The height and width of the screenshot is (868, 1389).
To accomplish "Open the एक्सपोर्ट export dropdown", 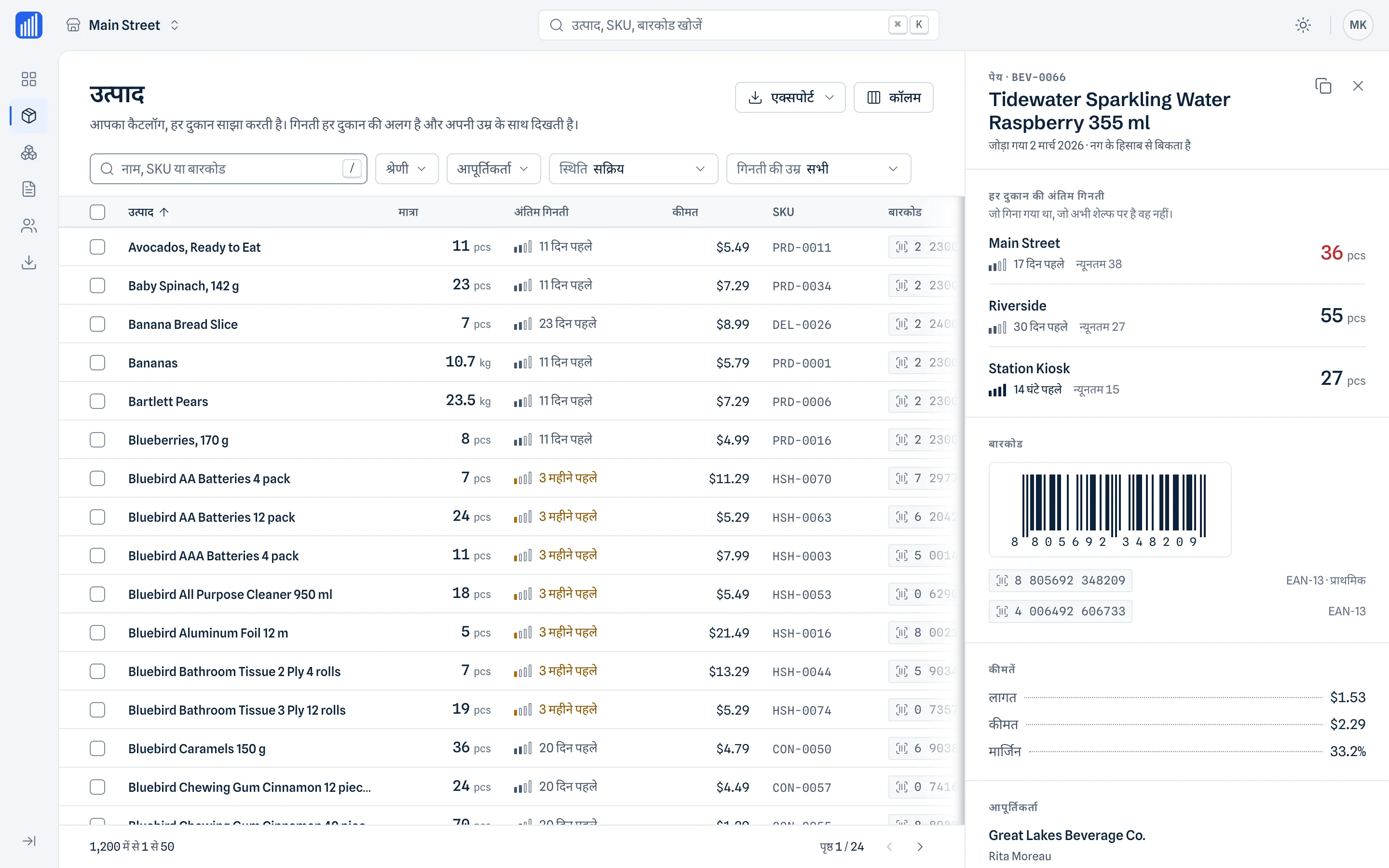I will [790, 97].
